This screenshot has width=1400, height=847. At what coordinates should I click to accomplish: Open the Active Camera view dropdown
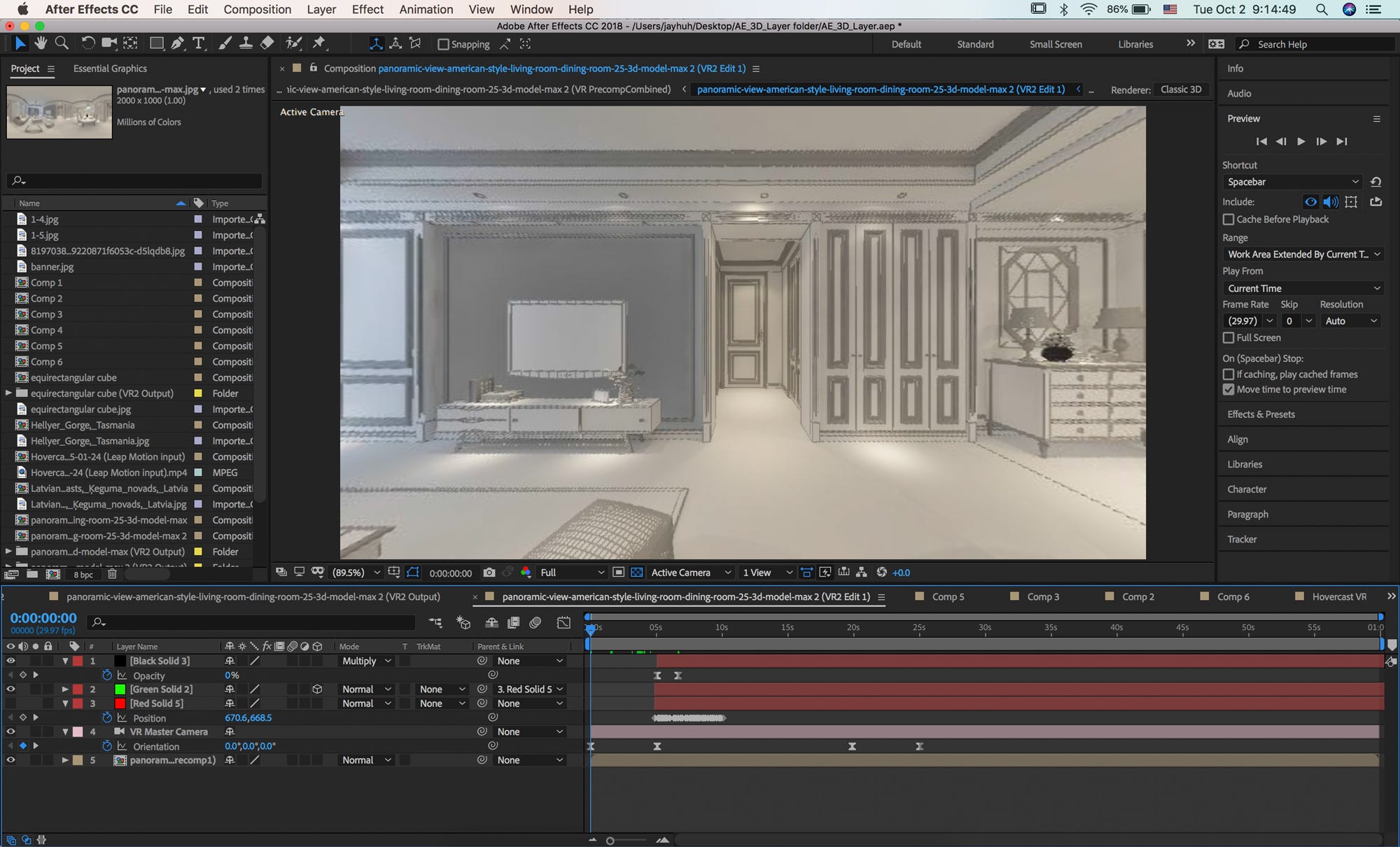[x=690, y=573]
